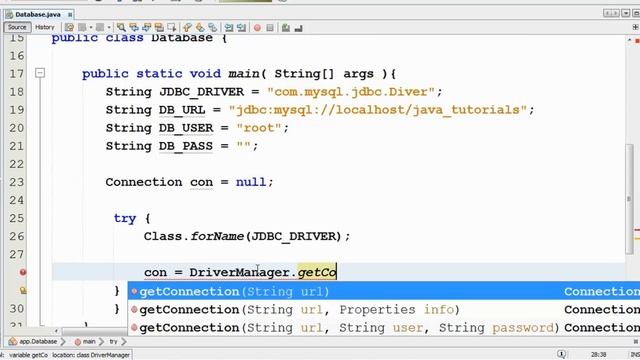640x360 pixels.
Task: Maximize the editor window button
Action: (636, 13)
